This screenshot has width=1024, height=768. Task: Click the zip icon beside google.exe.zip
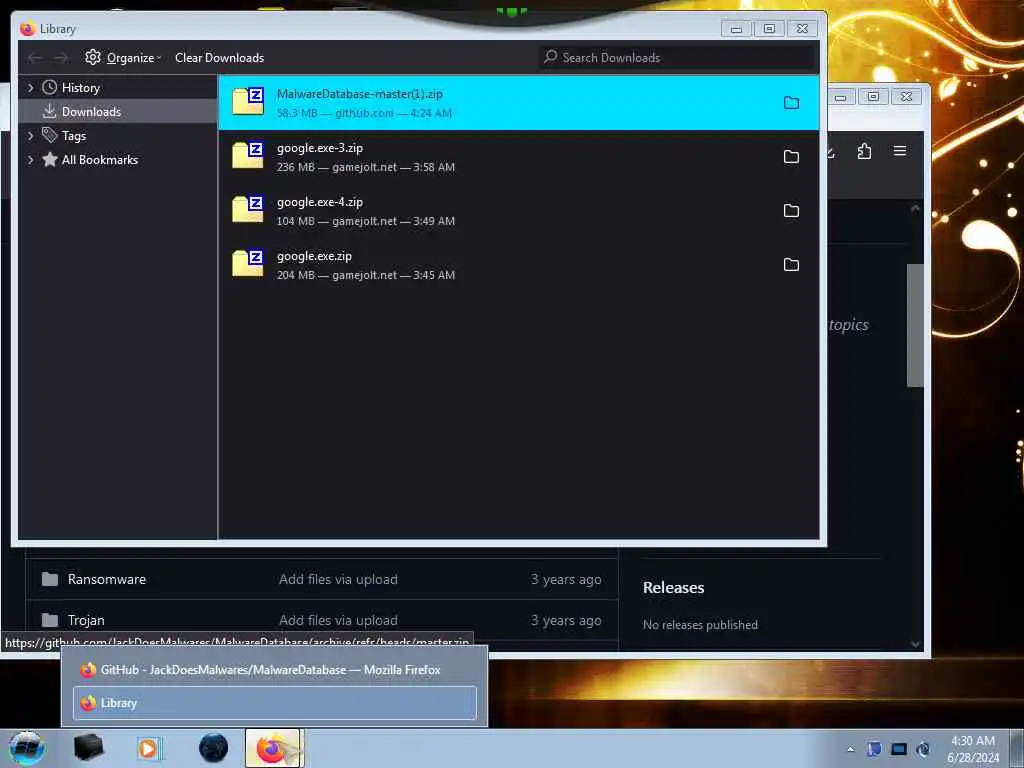pyautogui.click(x=248, y=264)
